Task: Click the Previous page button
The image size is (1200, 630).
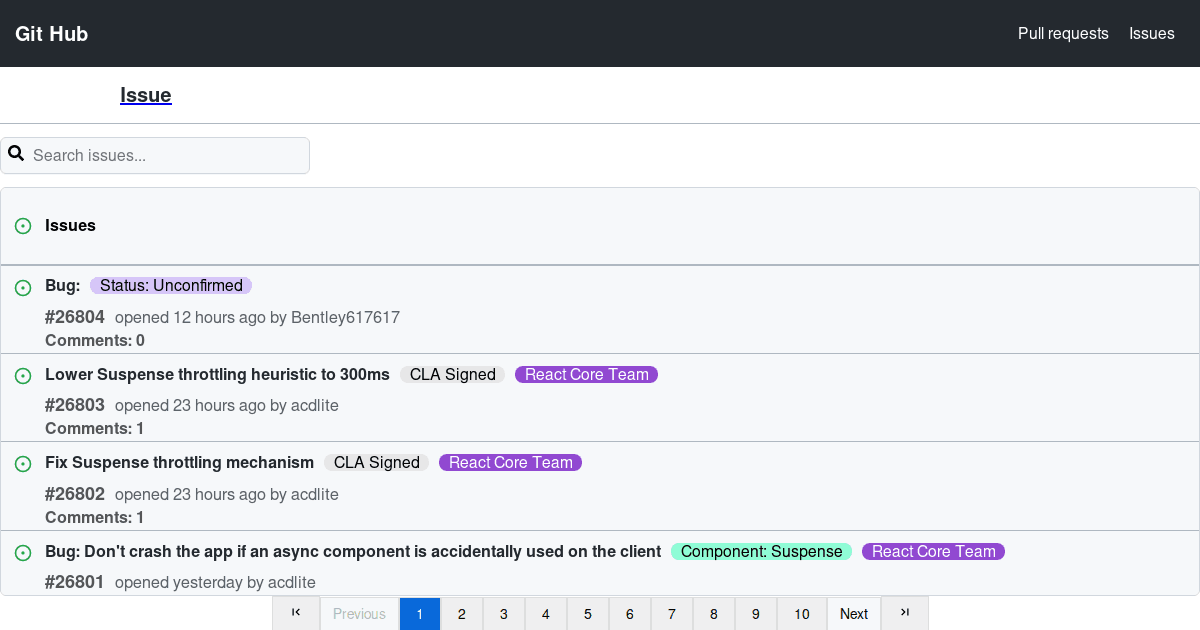Action: [359, 613]
